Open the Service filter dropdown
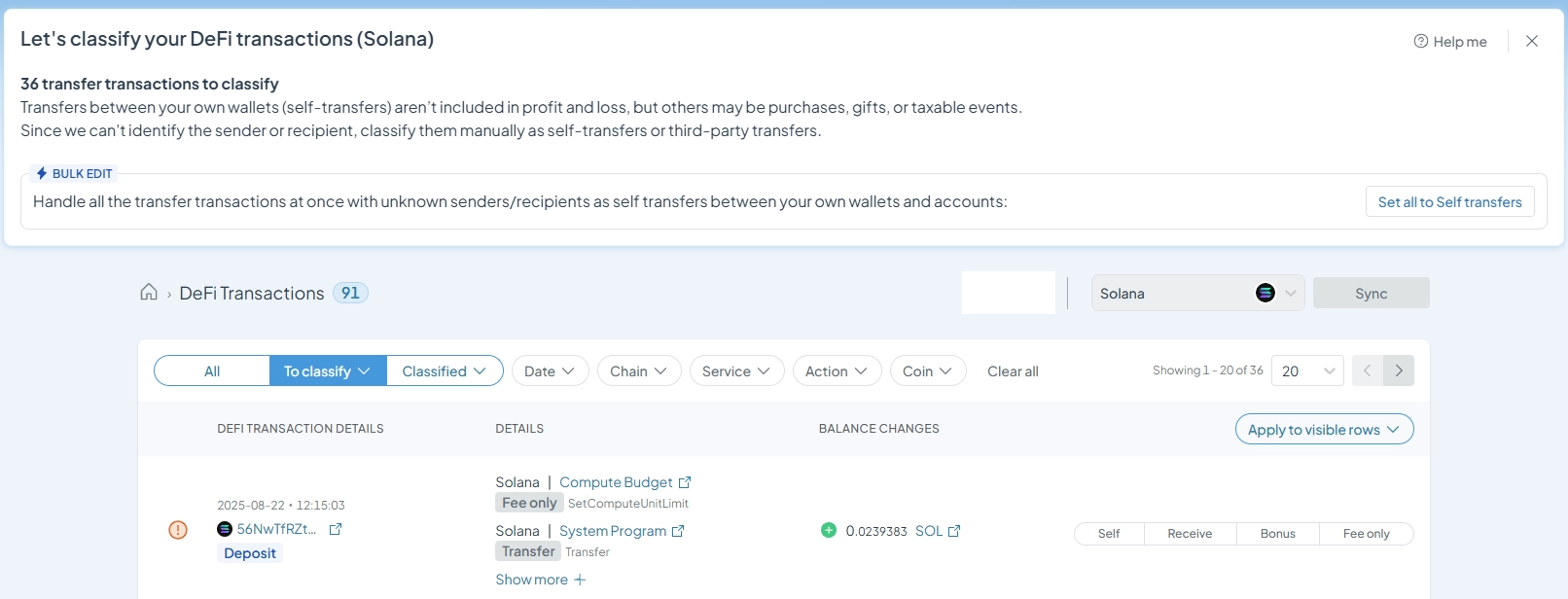 pos(736,370)
